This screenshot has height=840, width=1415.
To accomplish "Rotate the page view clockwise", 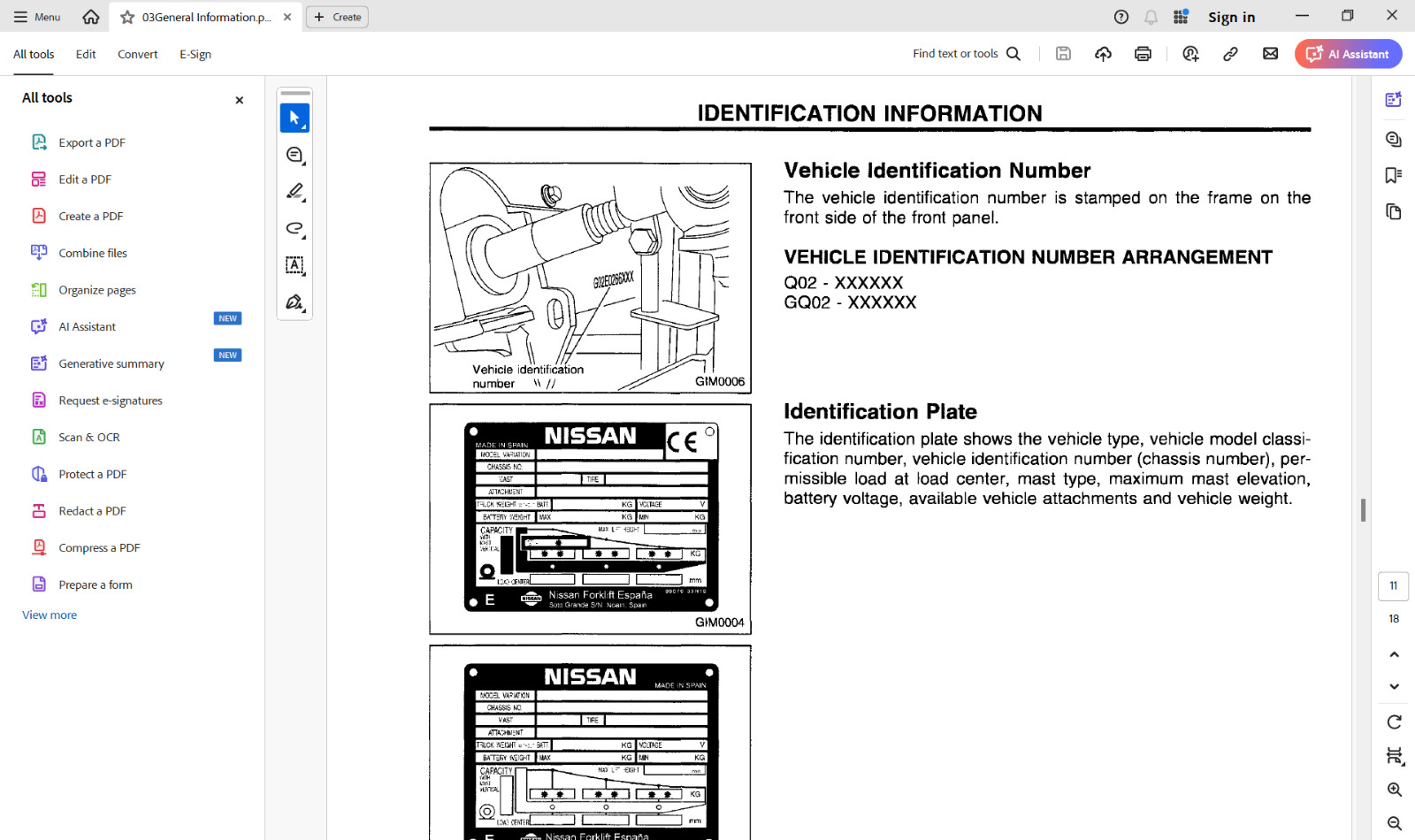I will point(1394,722).
